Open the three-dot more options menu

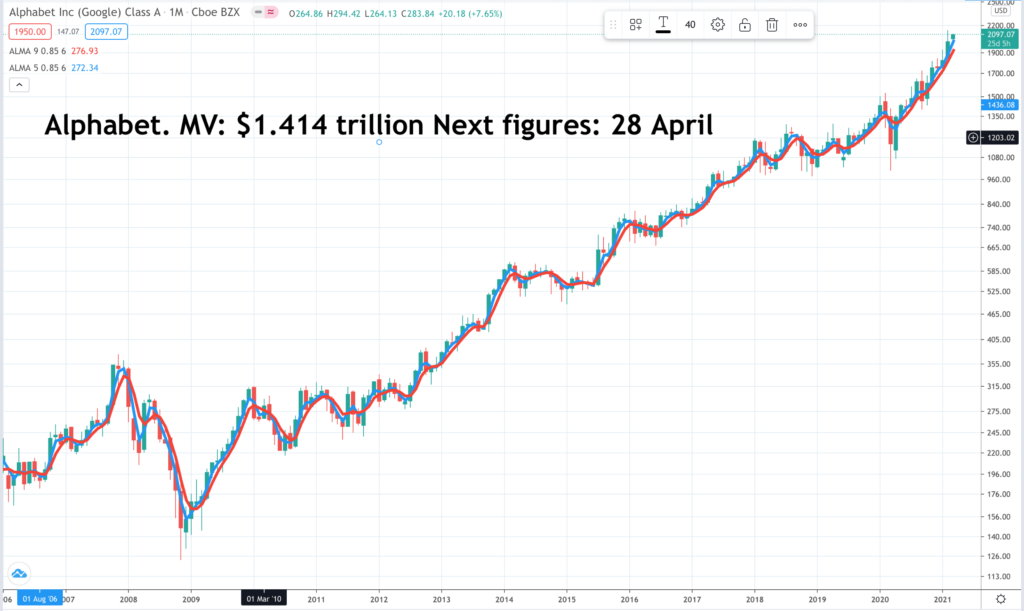[x=800, y=25]
